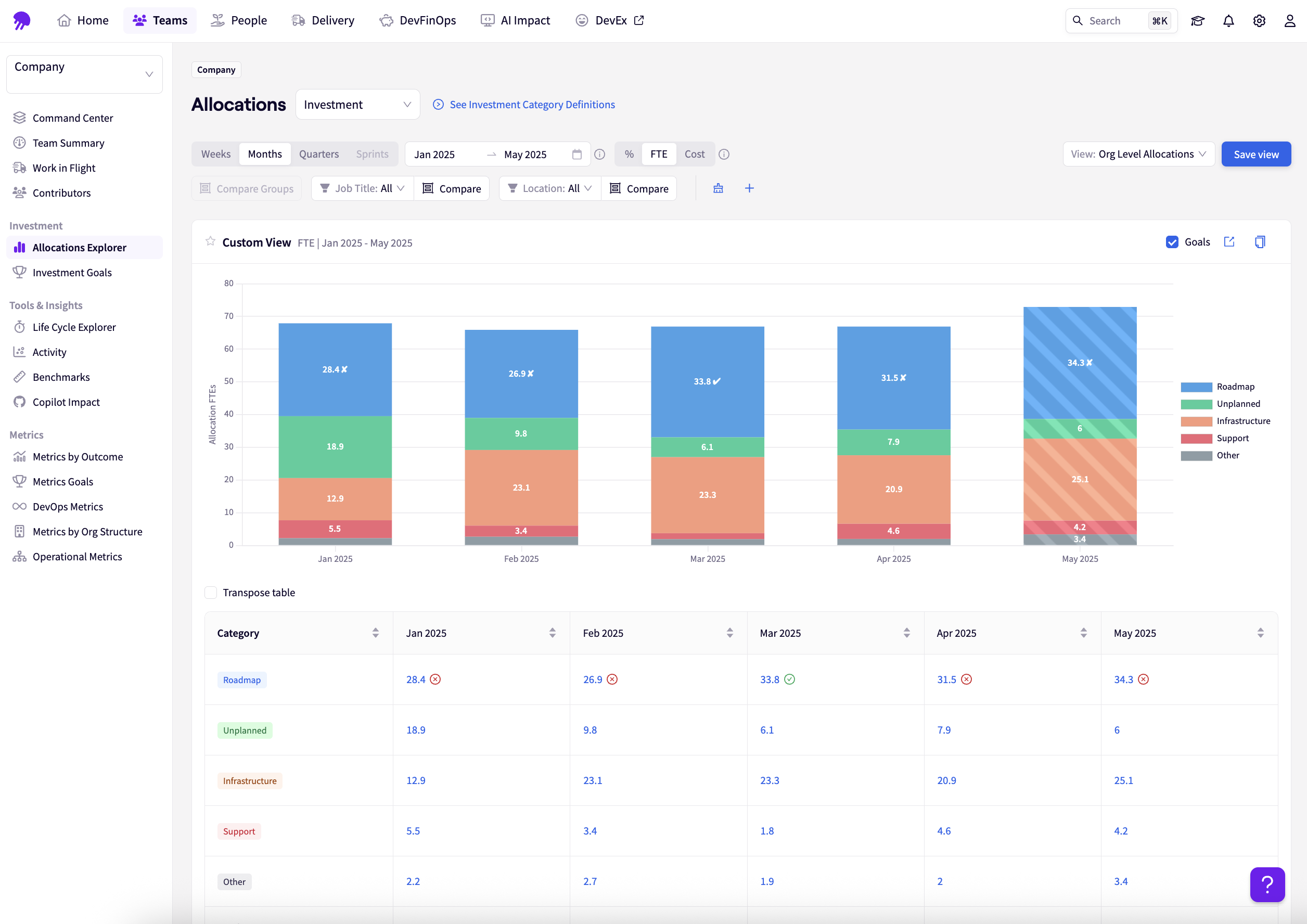Expand the Company selector dropdown
This screenshot has width=1307, height=924.
click(x=84, y=74)
